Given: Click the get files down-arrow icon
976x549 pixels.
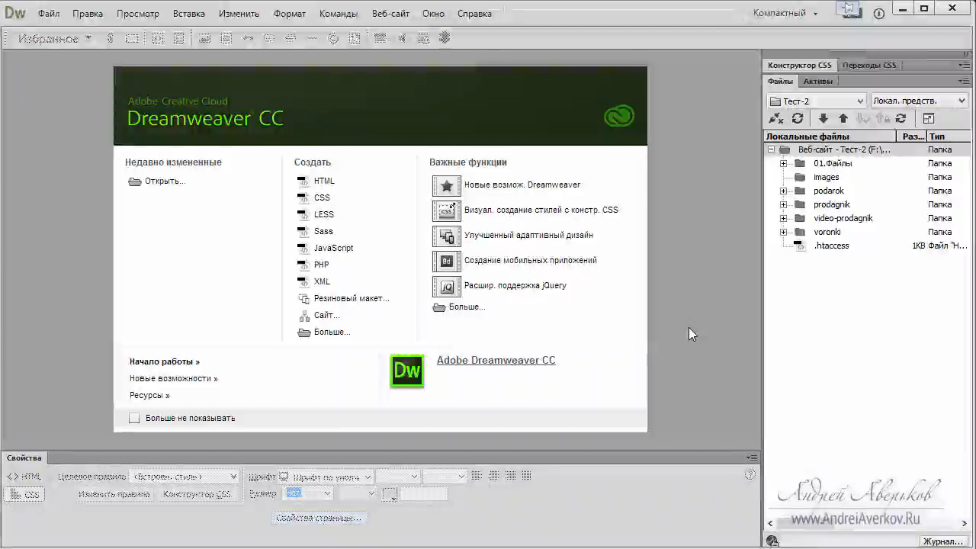Looking at the screenshot, I should 823,118.
